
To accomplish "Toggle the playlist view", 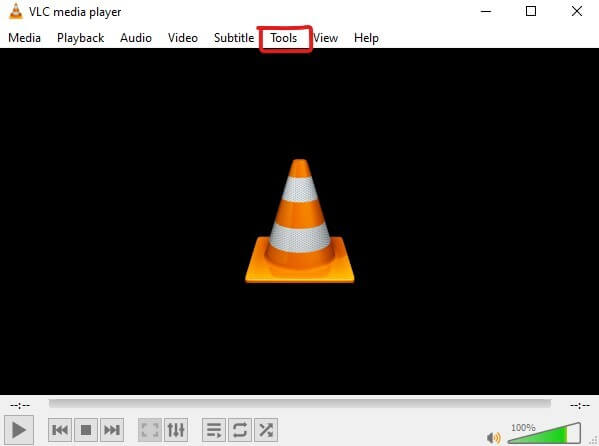I will [214, 430].
